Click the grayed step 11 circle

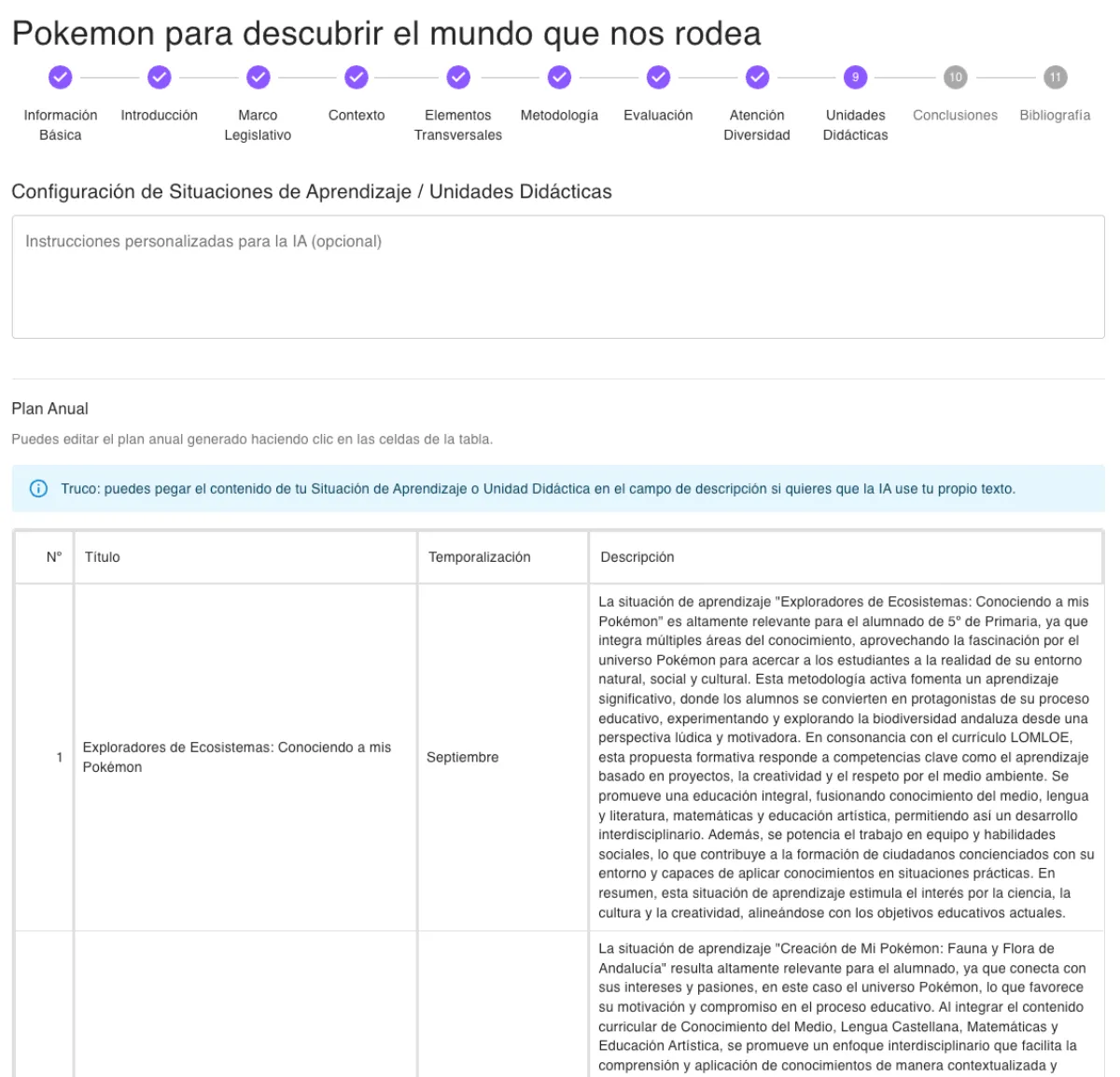coord(1054,78)
